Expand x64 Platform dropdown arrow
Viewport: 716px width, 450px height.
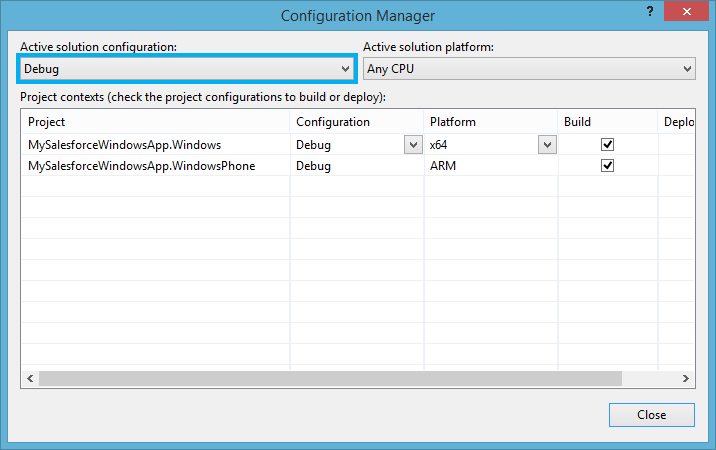[x=547, y=145]
